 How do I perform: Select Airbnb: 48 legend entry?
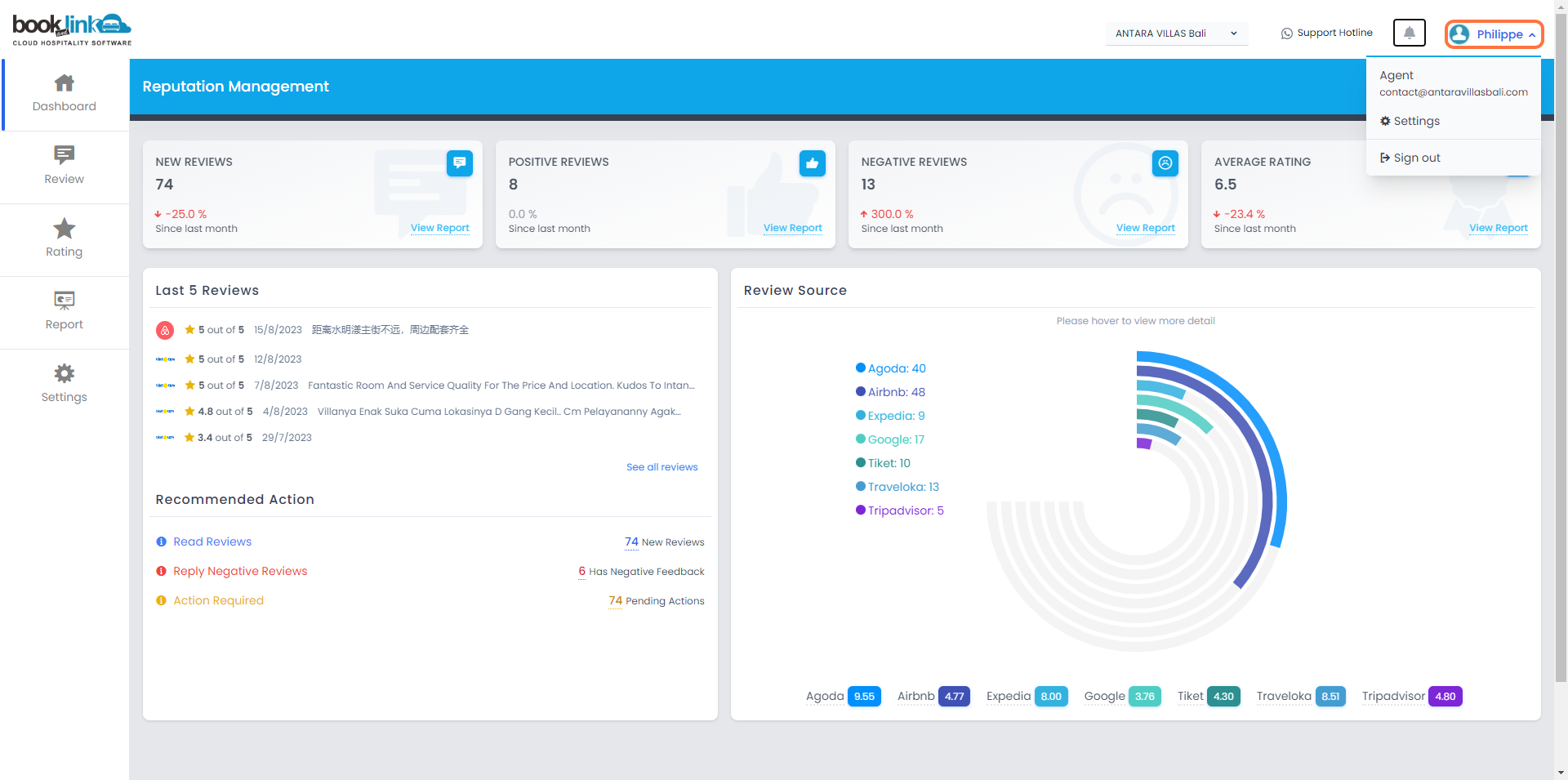[890, 392]
